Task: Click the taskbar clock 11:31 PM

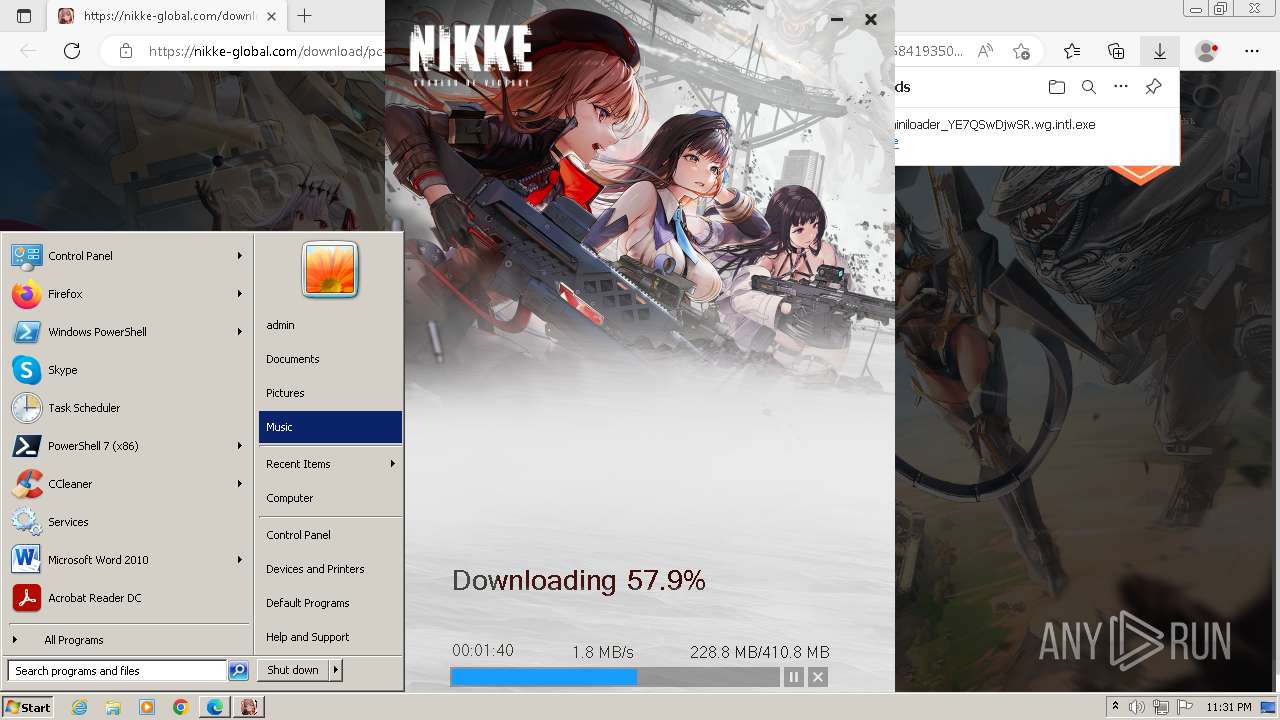Action: [x=1228, y=708]
